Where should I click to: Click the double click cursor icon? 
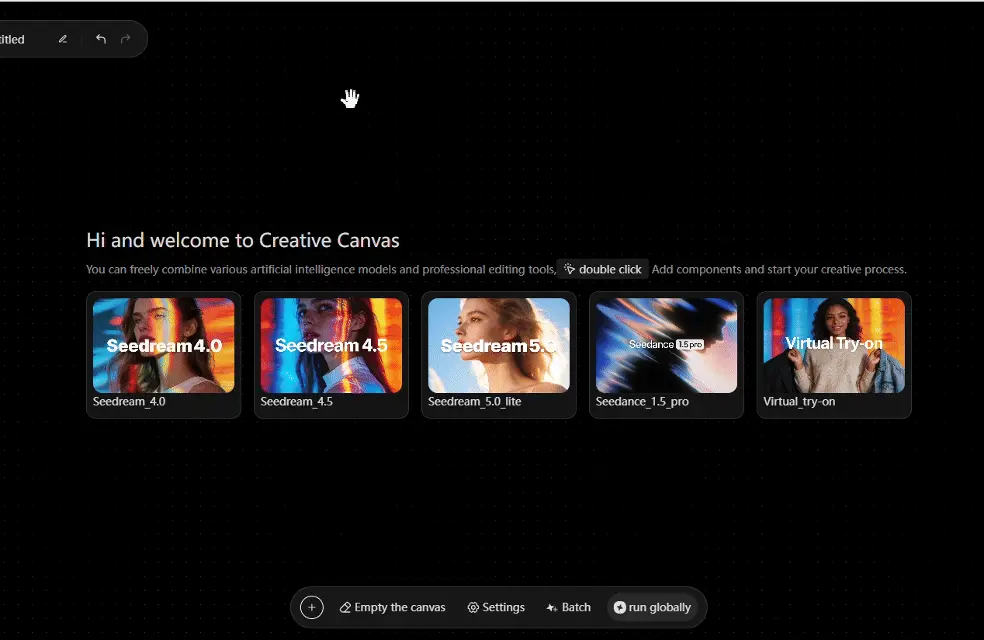coord(569,269)
